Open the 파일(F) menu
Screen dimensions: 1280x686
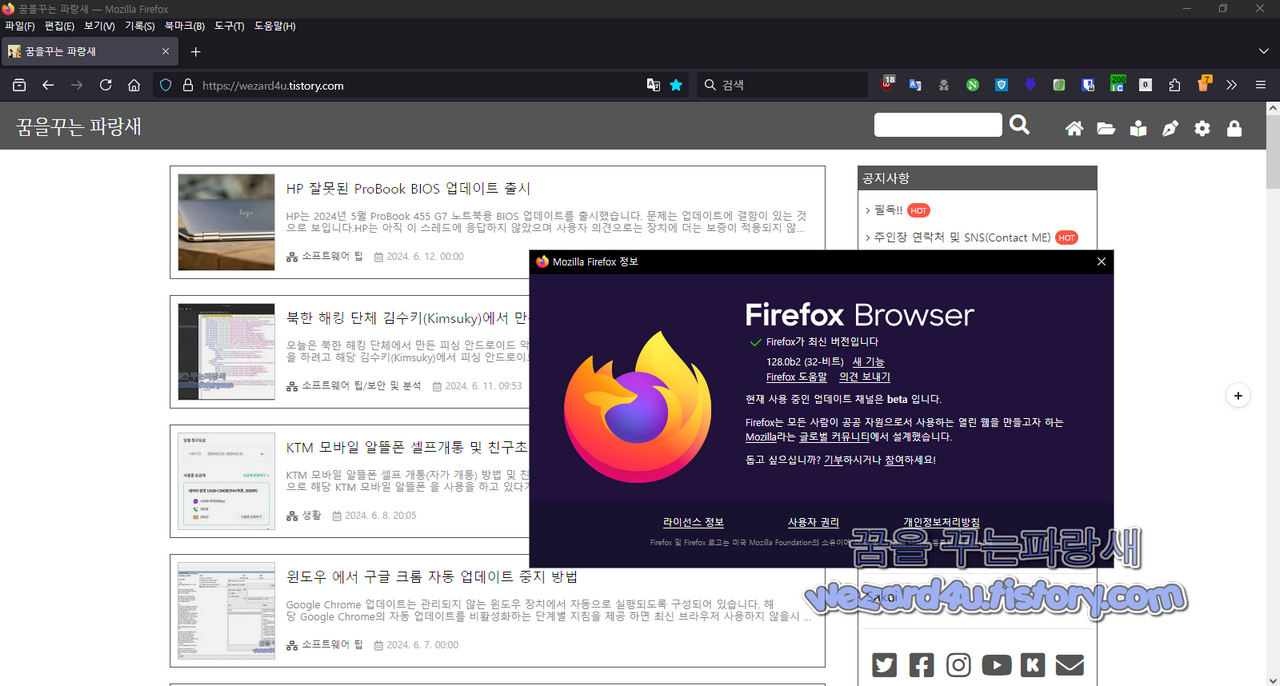[x=20, y=26]
